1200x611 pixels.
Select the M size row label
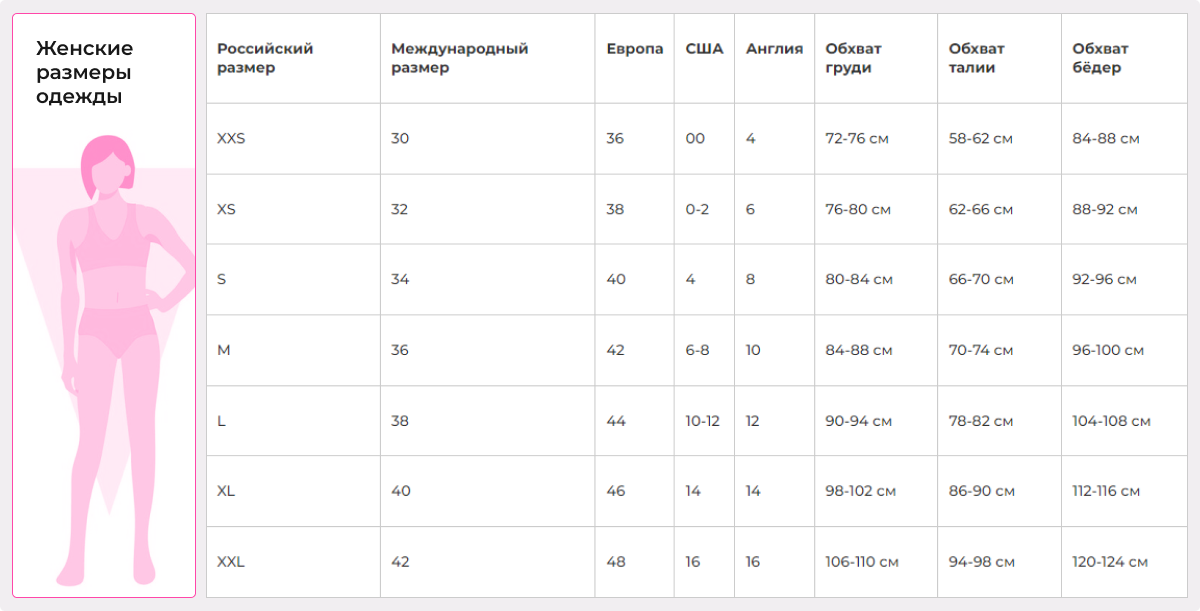(223, 351)
